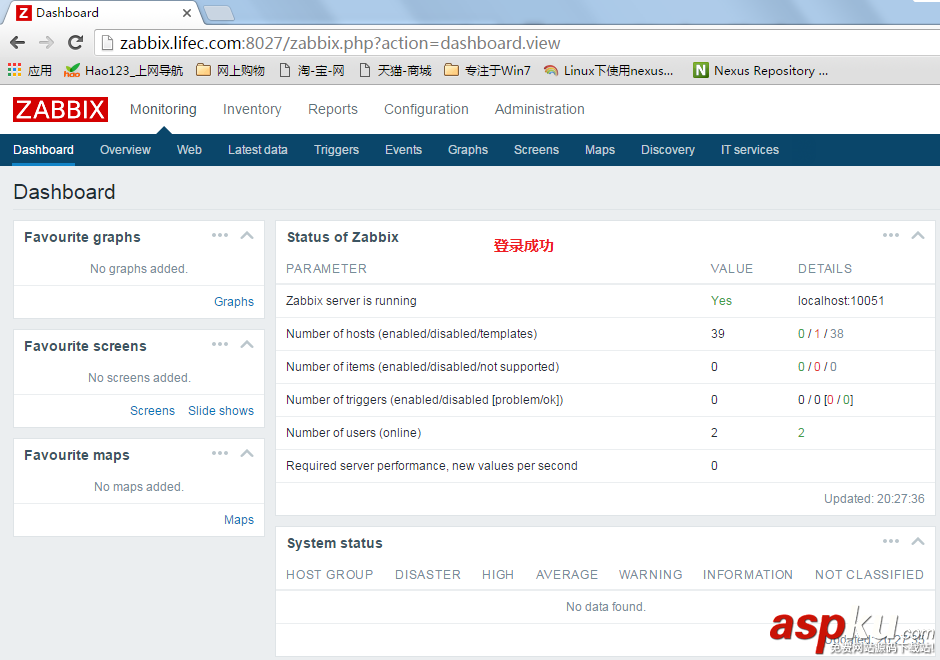The height and width of the screenshot is (660, 940).
Task: Open Favourite maps widget options menu
Action: coord(220,453)
